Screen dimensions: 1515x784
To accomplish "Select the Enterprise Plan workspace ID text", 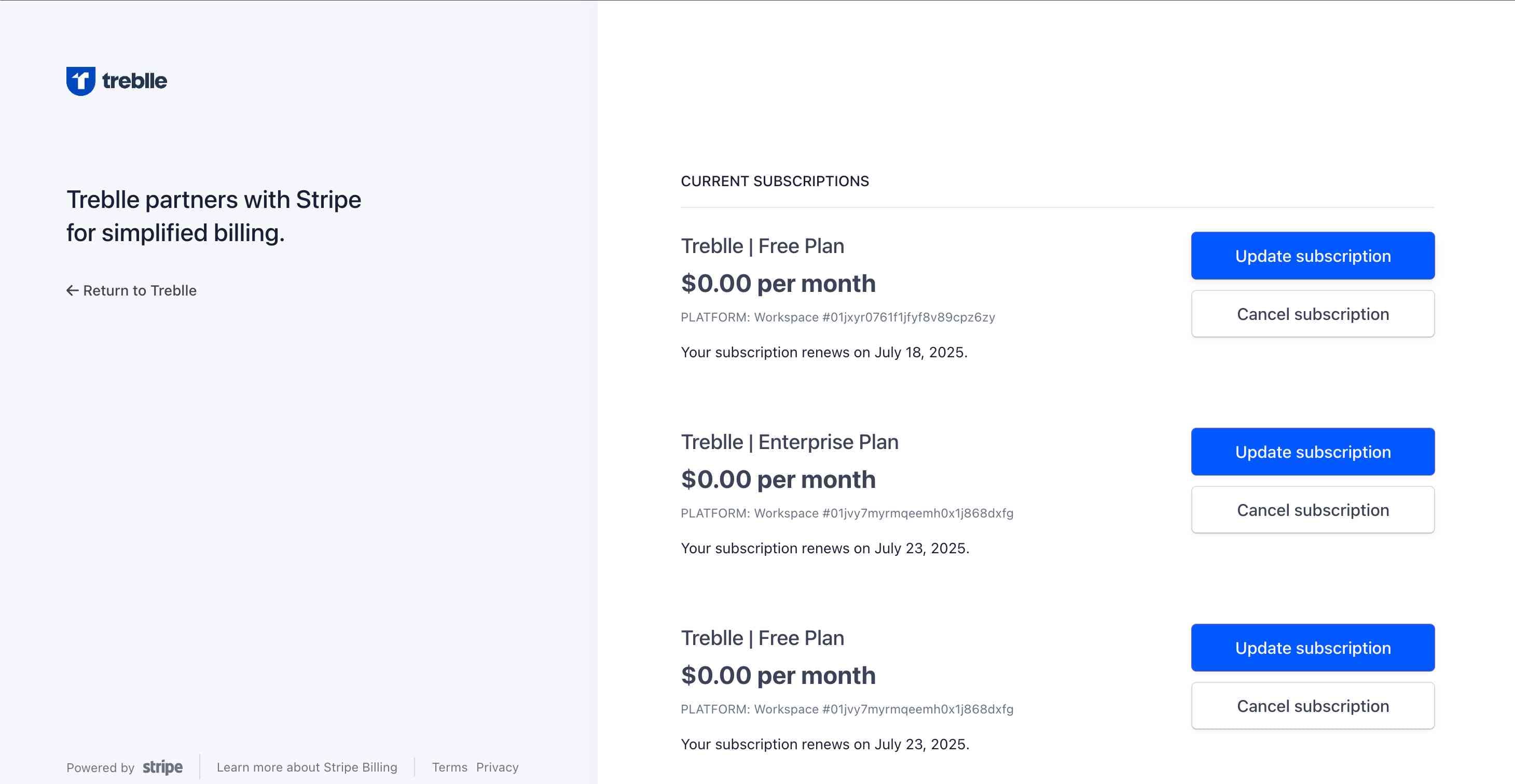I will pos(847,512).
